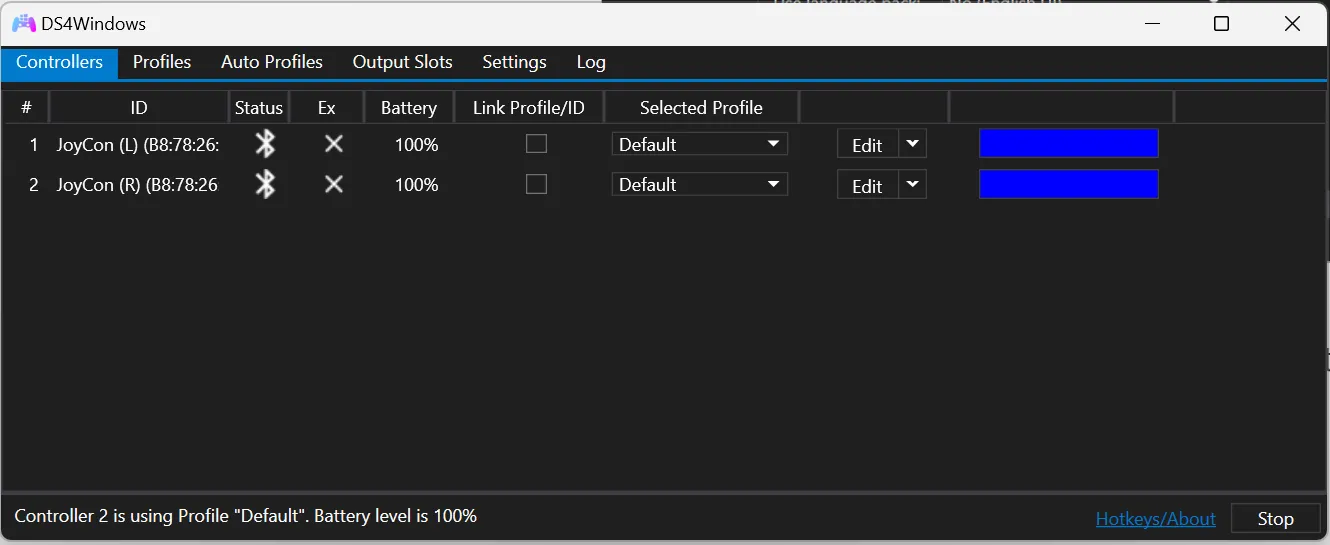
Task: Click the Battery column header
Action: [x=409, y=107]
